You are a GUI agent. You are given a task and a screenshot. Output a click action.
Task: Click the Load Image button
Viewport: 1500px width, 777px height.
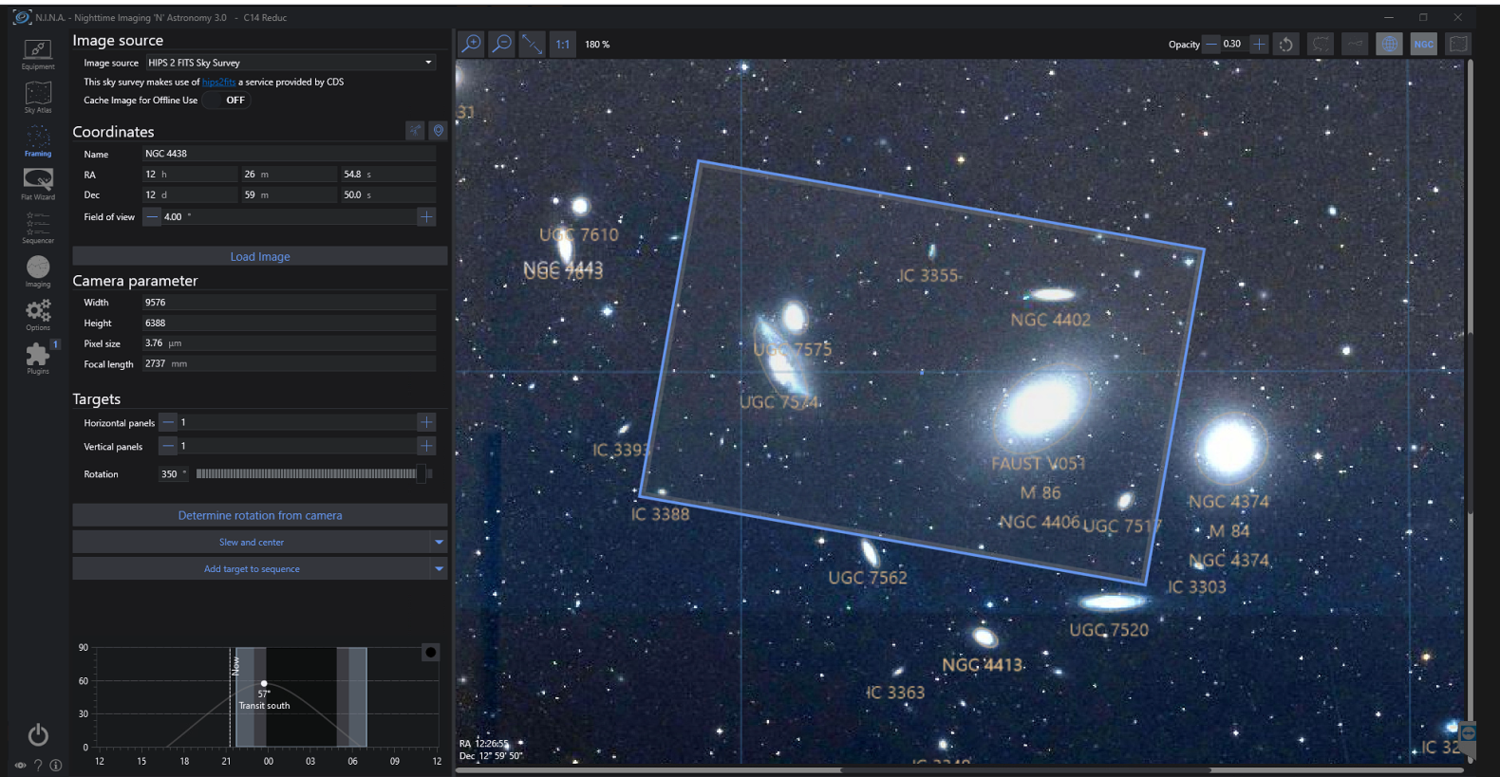[260, 257]
